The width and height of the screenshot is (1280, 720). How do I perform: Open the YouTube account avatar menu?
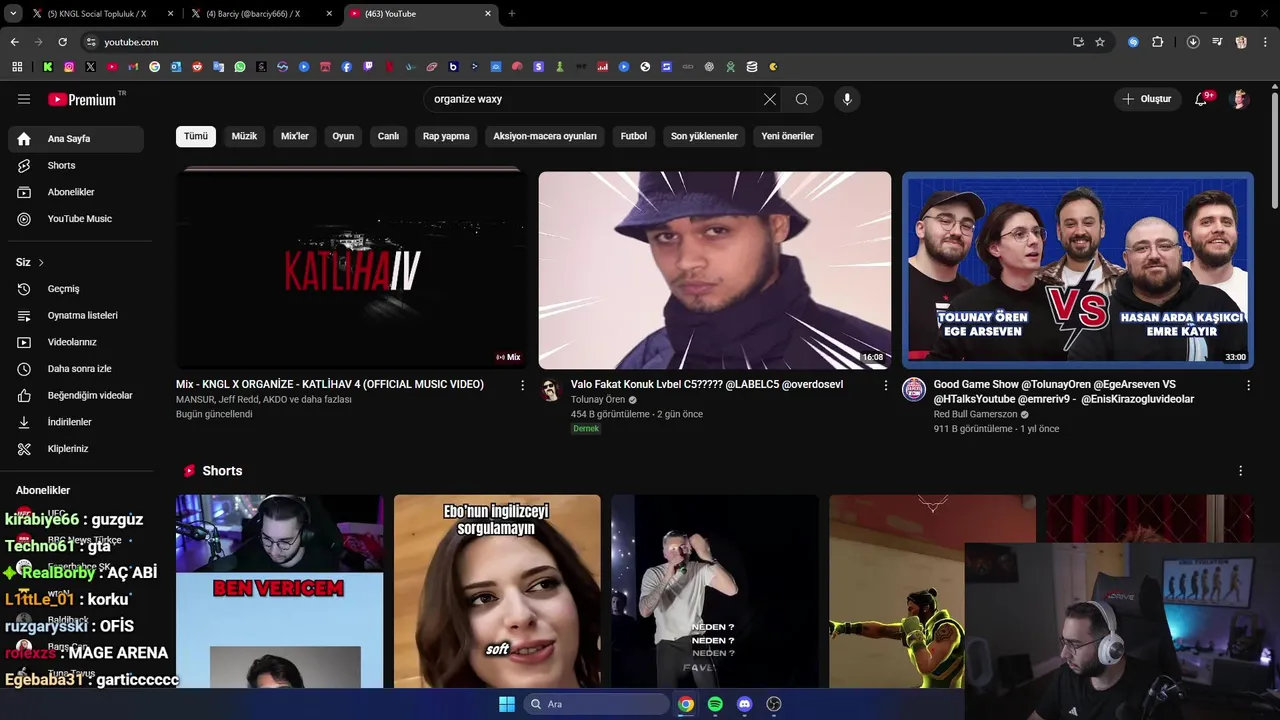(1240, 99)
